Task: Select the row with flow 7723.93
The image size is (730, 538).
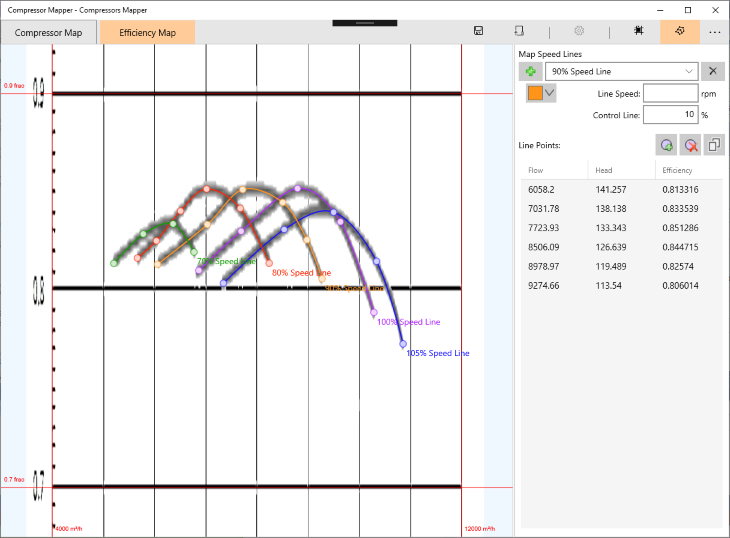Action: click(x=622, y=228)
